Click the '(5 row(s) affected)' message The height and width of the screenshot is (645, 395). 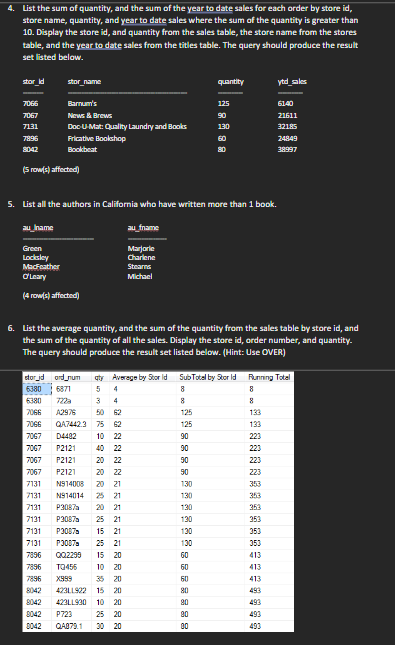click(x=51, y=169)
